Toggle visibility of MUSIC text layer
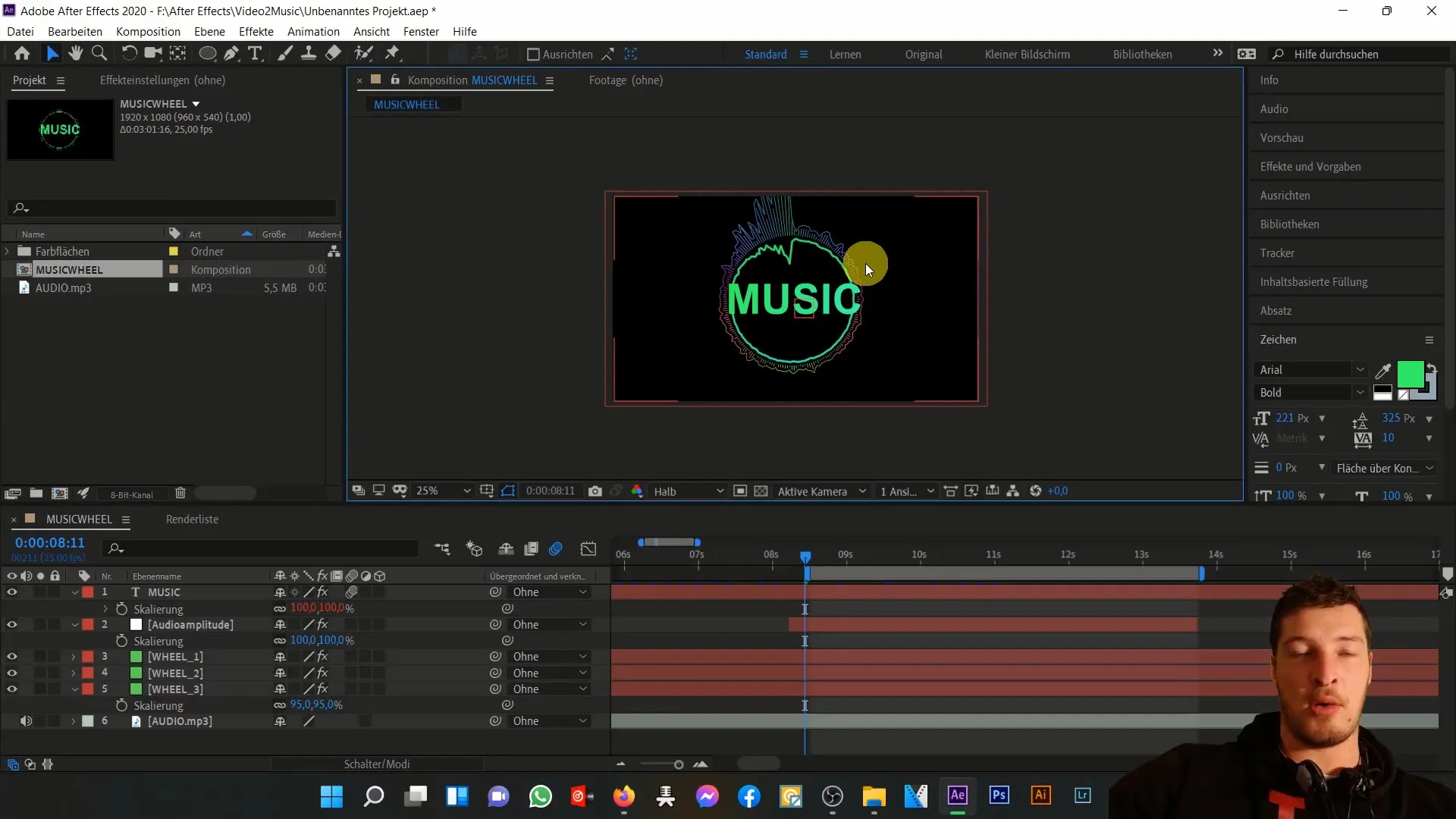Image resolution: width=1456 pixels, height=819 pixels. [x=12, y=591]
